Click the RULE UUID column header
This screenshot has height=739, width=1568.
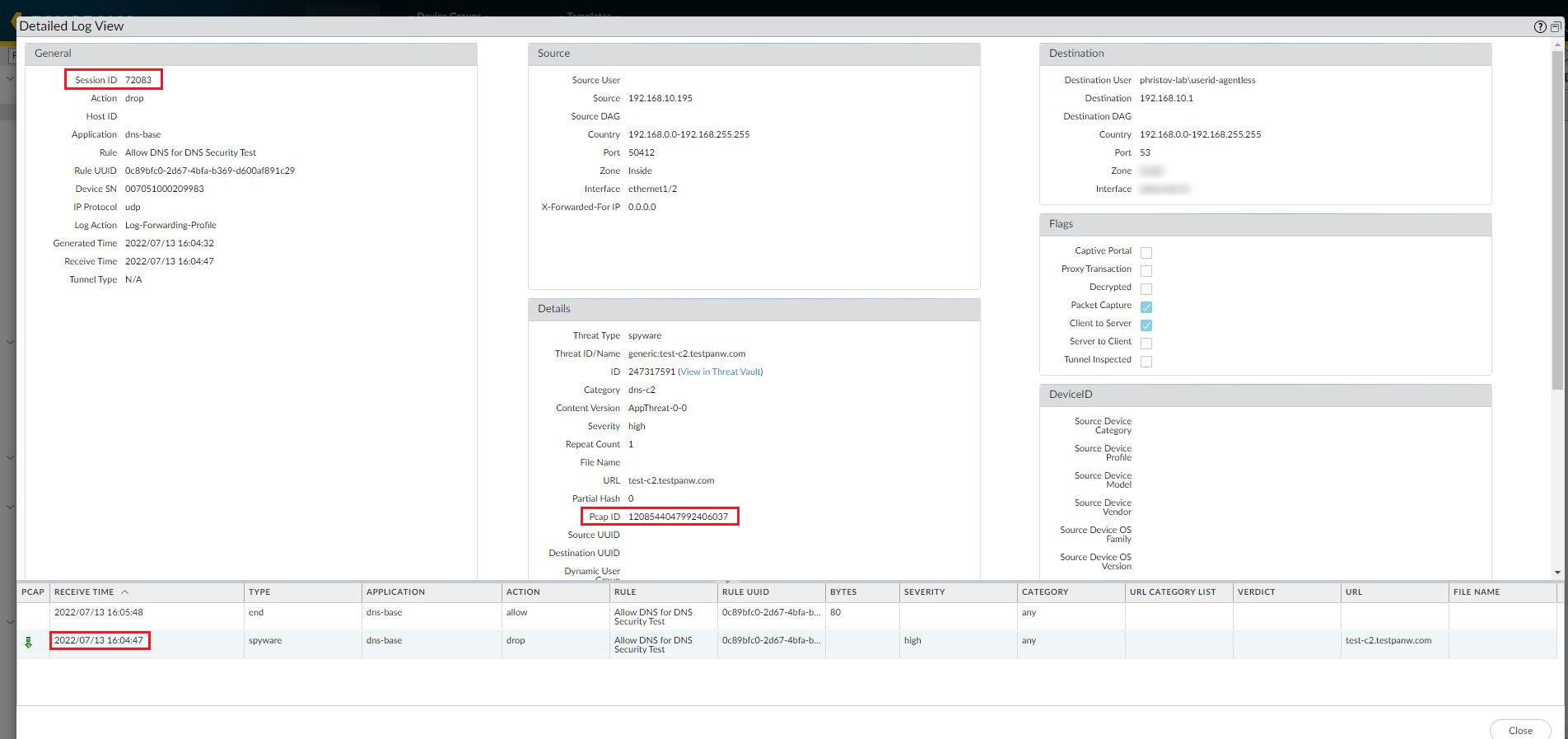tap(771, 592)
